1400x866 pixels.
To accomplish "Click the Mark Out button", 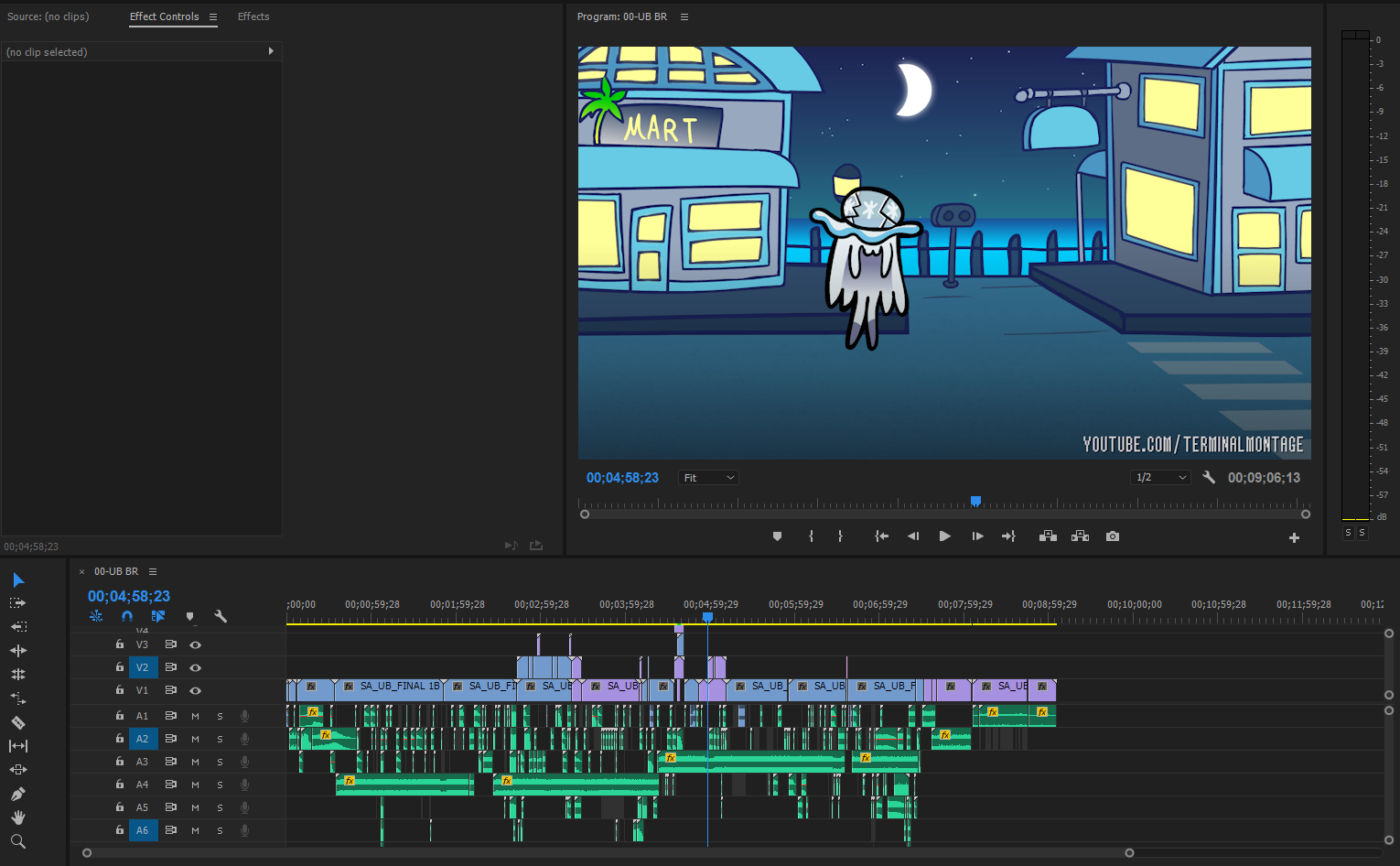I will [840, 536].
